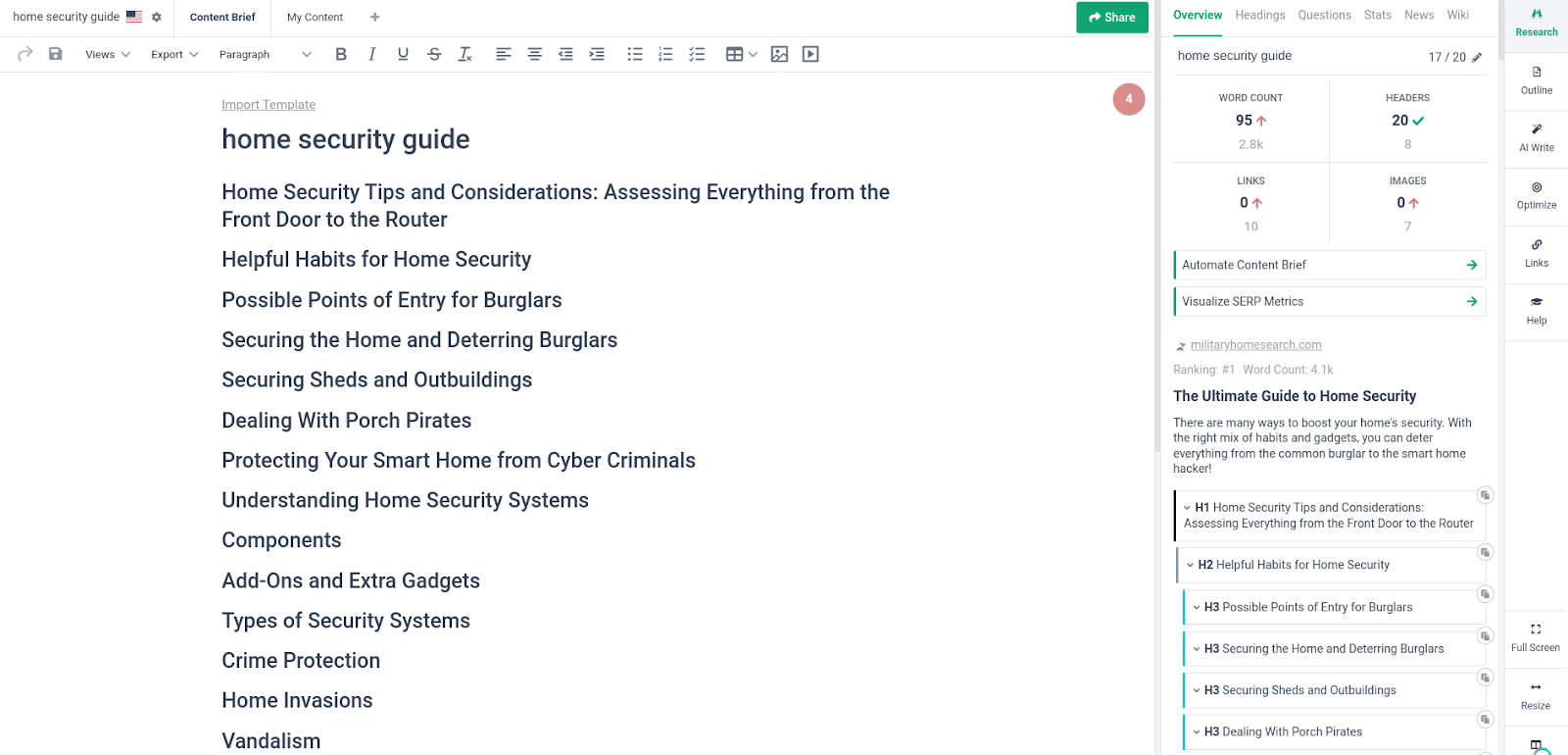
Task: Open the insert table dropdown
Action: point(741,54)
